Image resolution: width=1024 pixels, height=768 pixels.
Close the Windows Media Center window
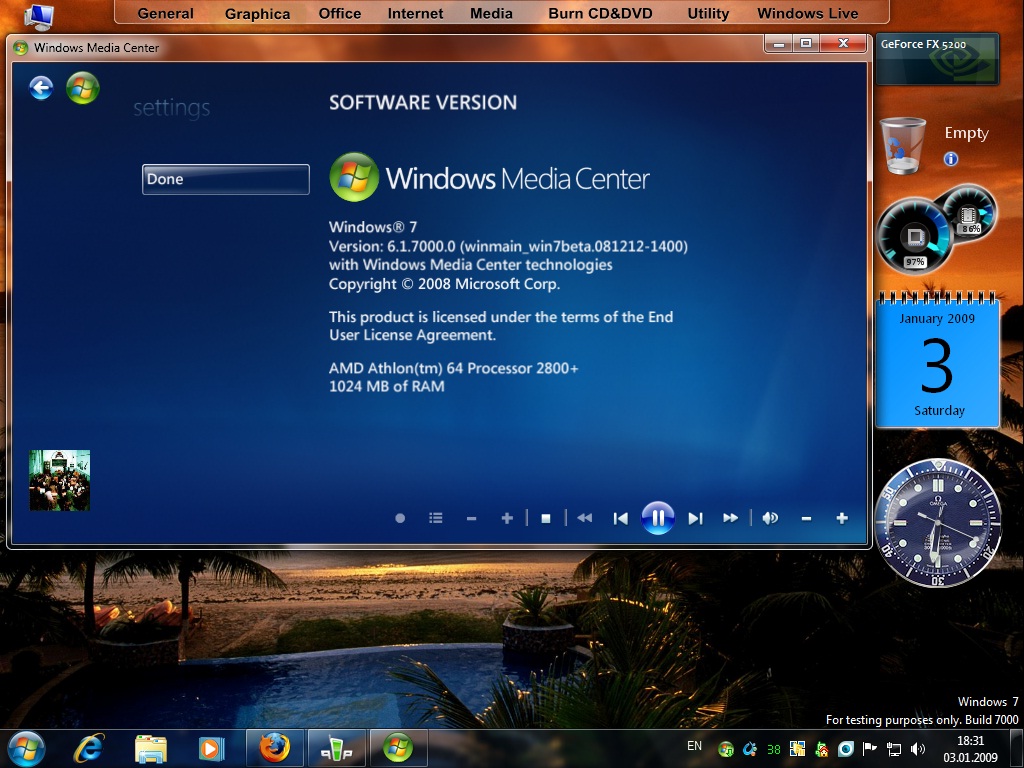843,43
